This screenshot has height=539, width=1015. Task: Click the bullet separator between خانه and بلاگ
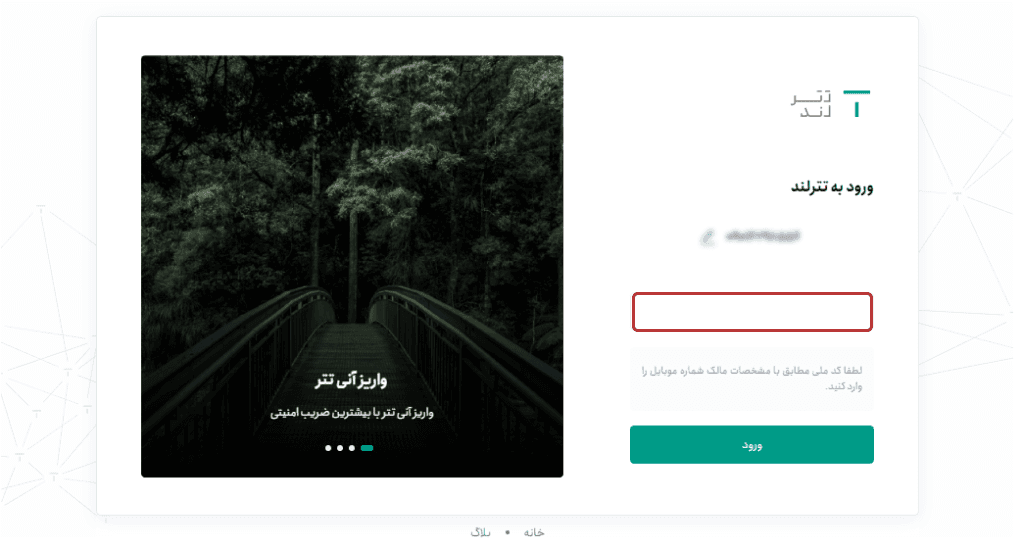508,533
